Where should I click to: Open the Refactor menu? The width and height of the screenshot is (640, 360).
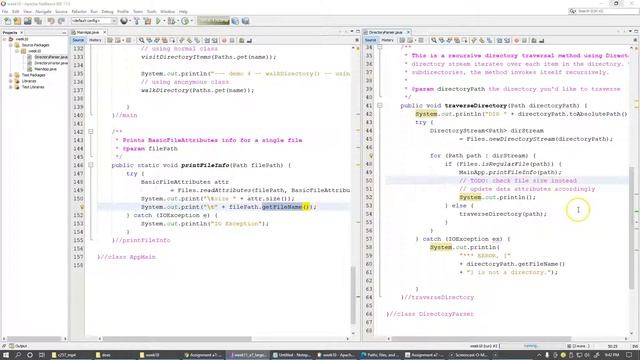pos(79,11)
